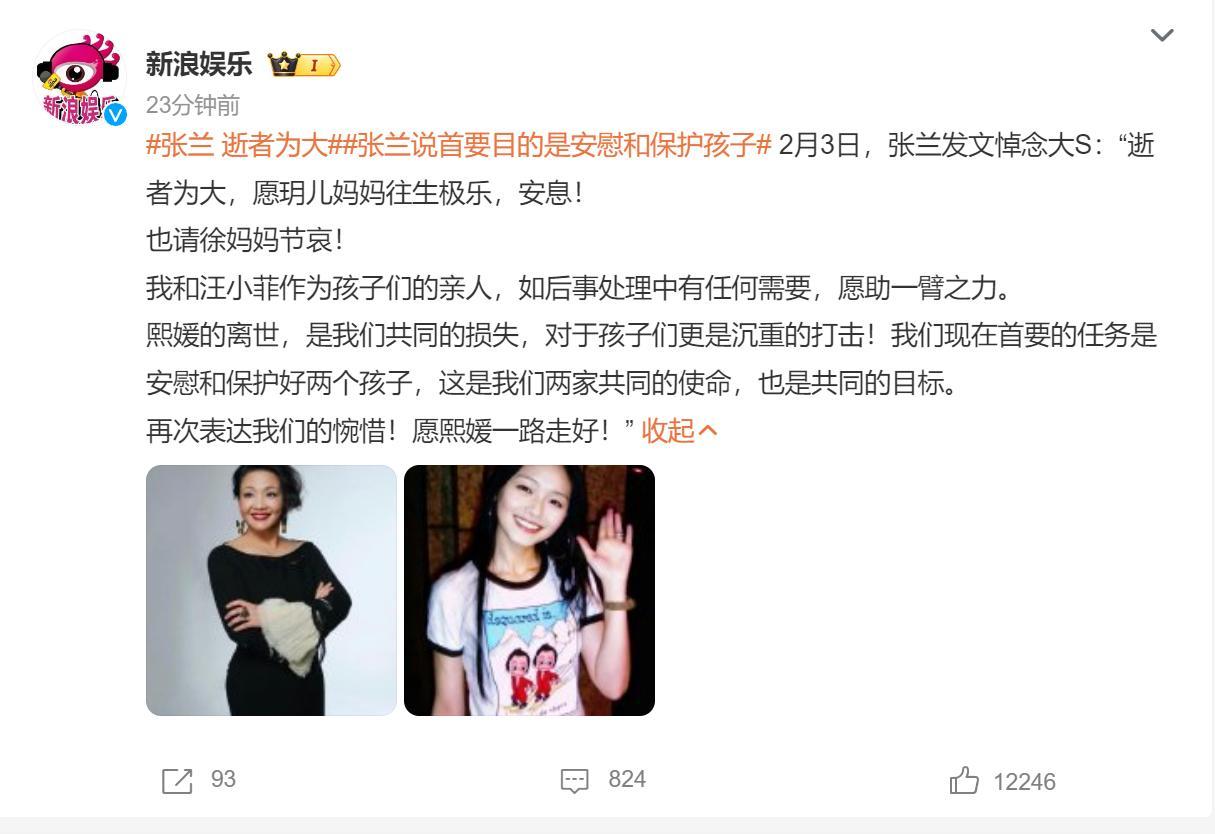1215x834 pixels.
Task: Open the 23分钟前 timestamp link
Action: pos(193,106)
